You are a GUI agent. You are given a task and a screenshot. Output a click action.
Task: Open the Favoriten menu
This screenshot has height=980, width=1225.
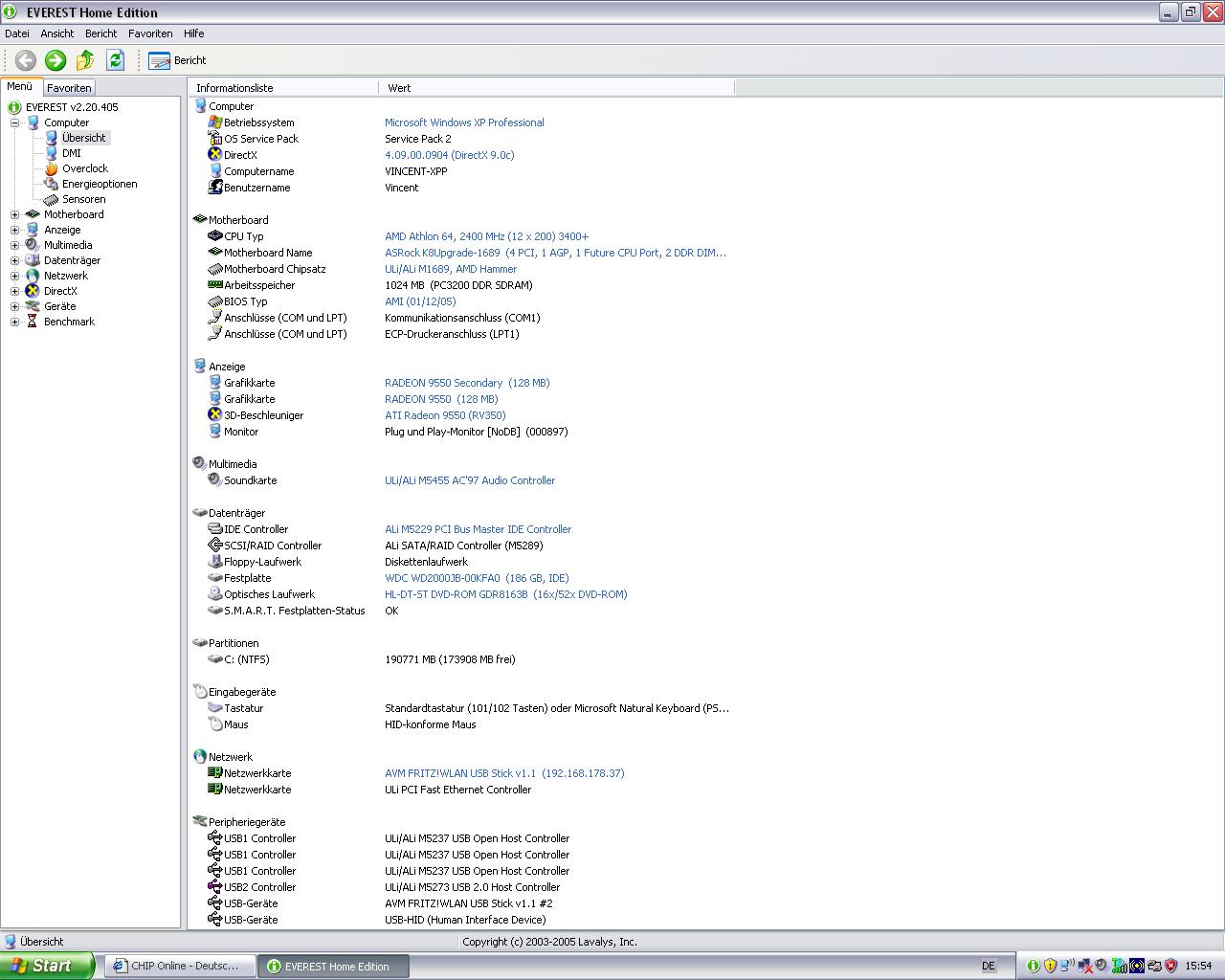150,33
